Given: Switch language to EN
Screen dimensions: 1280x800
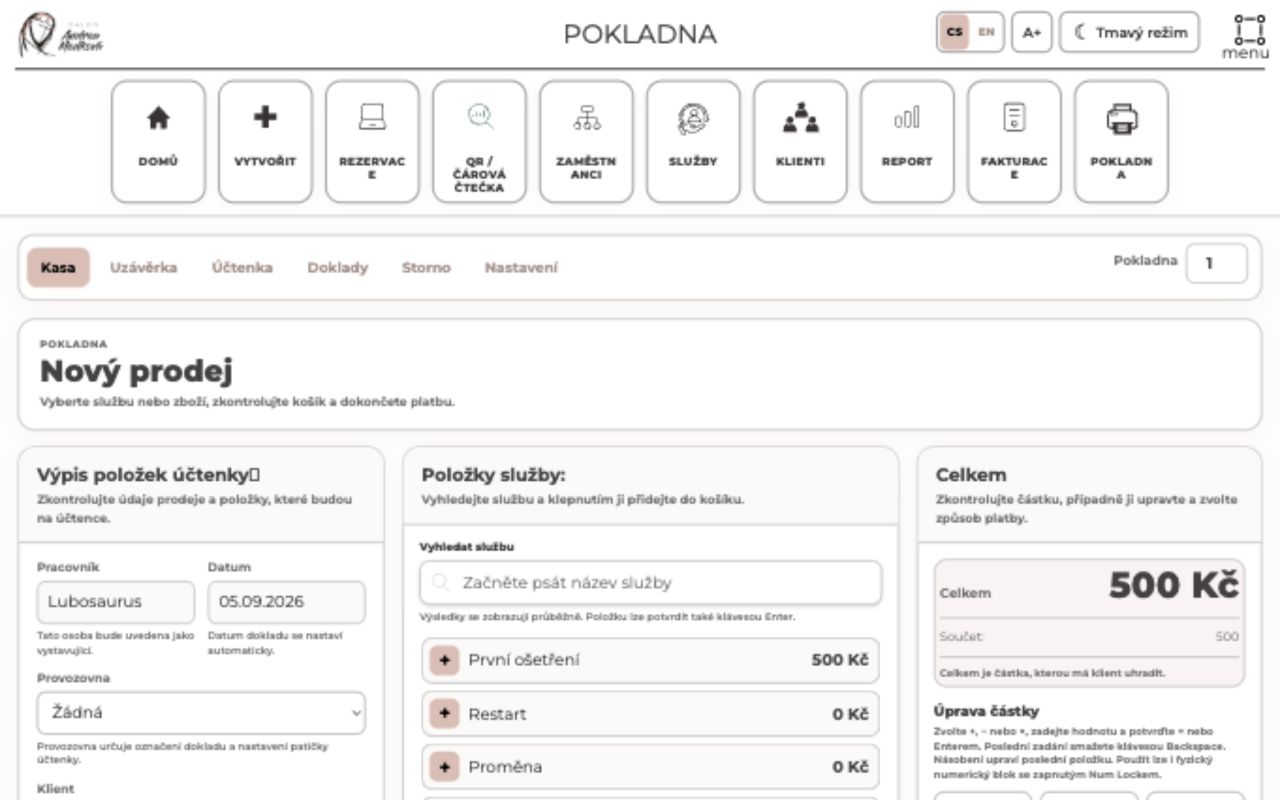Looking at the screenshot, I should point(986,32).
